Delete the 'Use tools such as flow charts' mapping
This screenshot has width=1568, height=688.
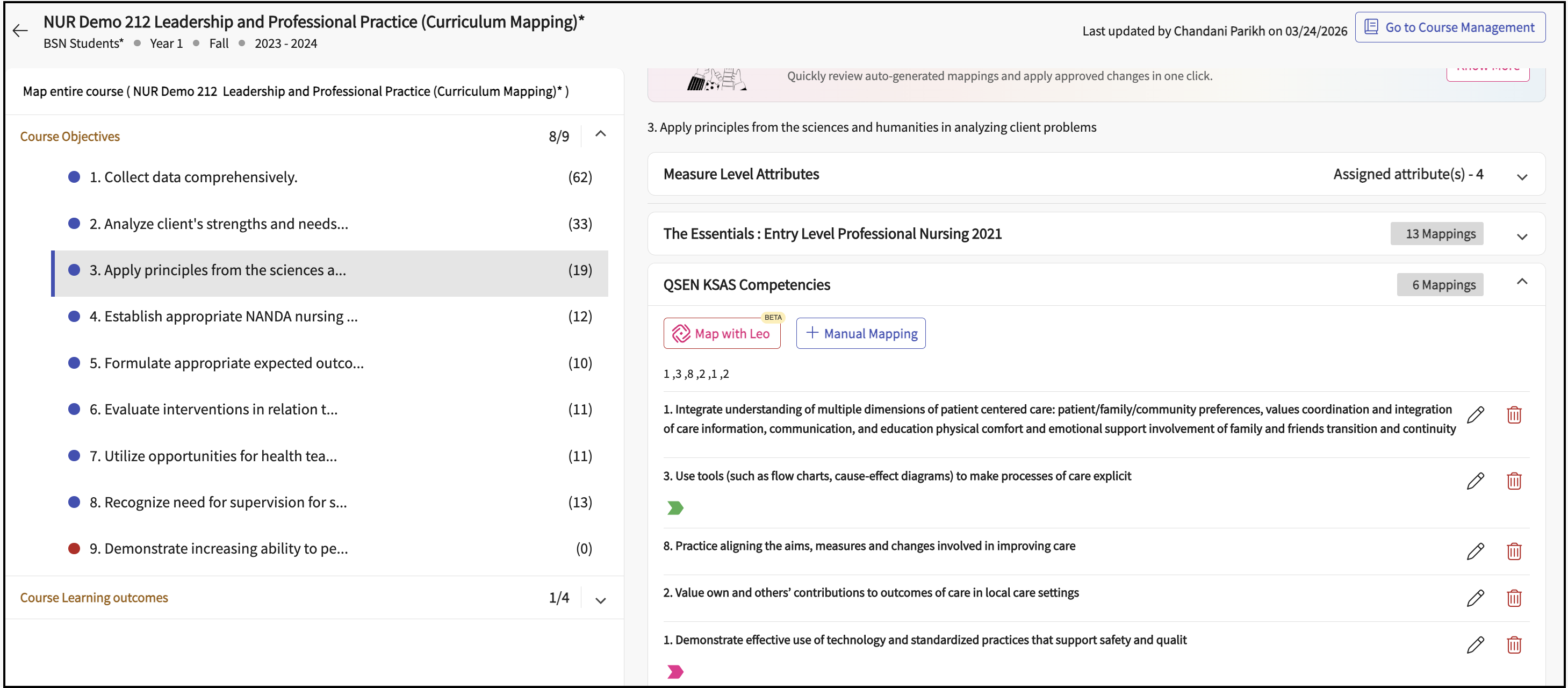1514,481
